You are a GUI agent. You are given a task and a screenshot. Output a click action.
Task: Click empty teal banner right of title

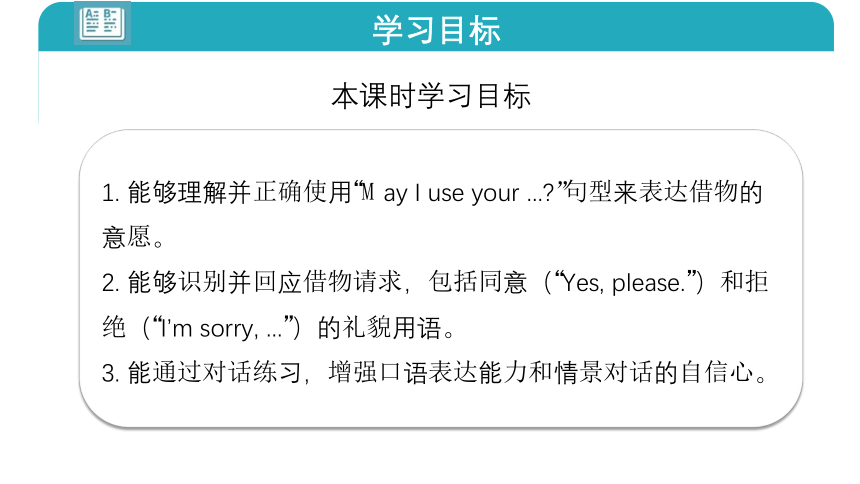[658, 27]
